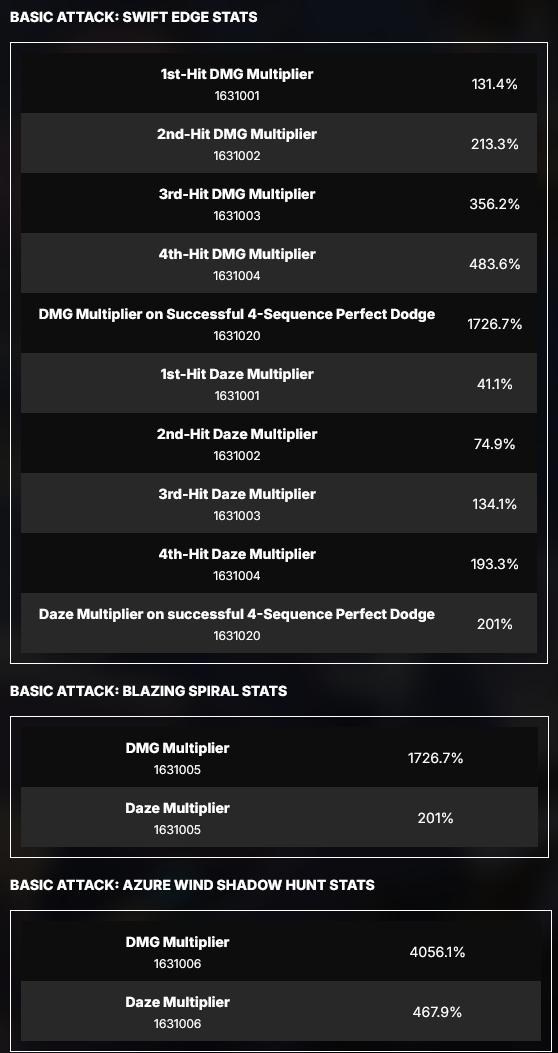Click the 213.3% value
This screenshot has height=1053, width=558.
[x=495, y=144]
